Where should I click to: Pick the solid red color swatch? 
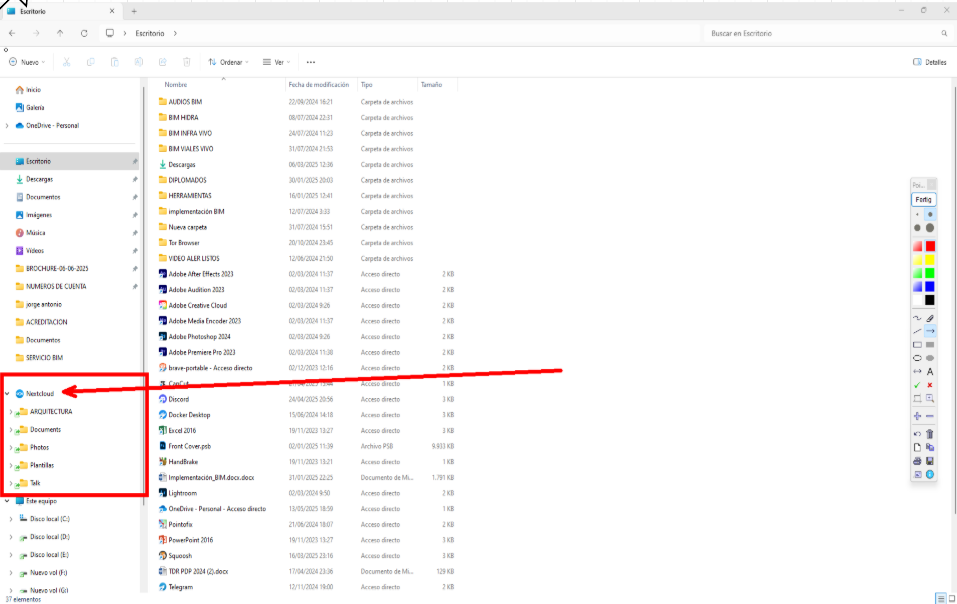point(930,246)
